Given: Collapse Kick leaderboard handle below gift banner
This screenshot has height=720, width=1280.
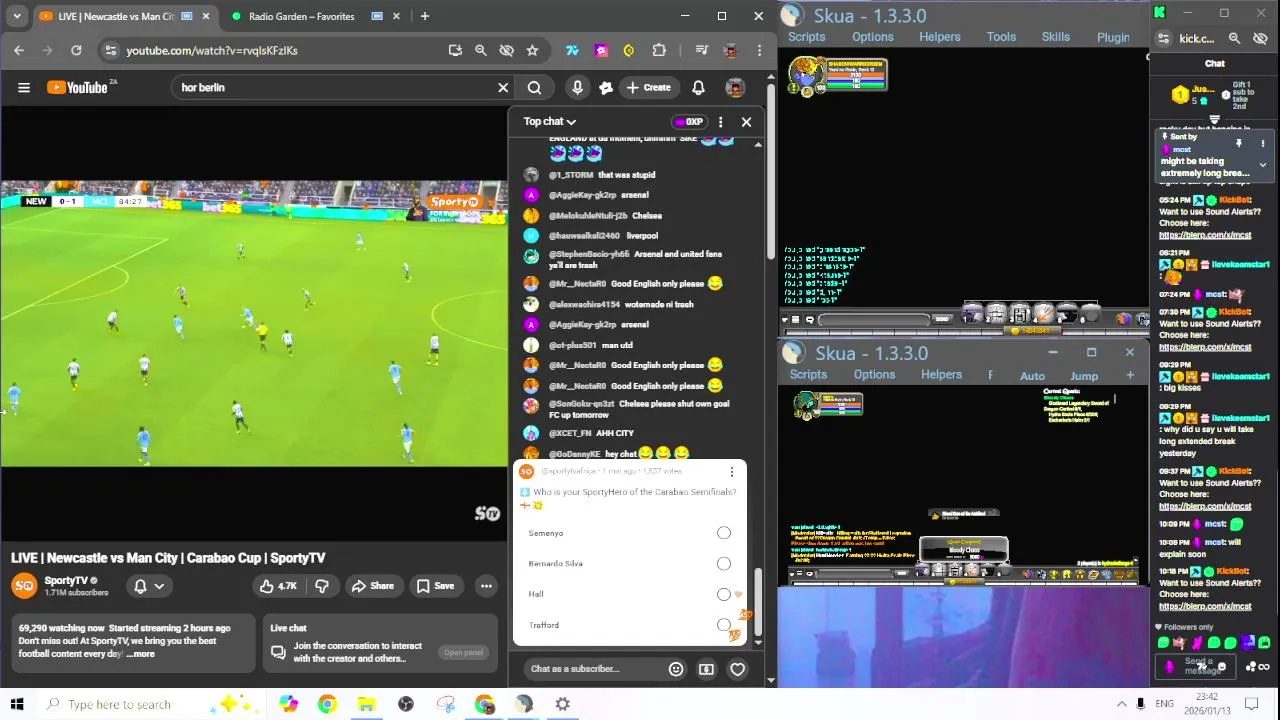Looking at the screenshot, I should click(x=1215, y=120).
